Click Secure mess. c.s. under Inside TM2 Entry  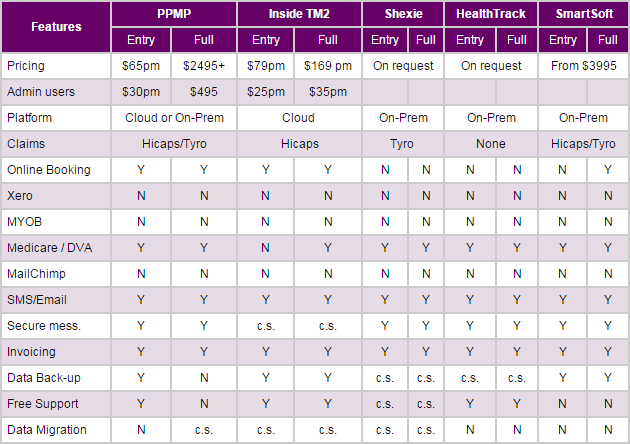coord(266,325)
